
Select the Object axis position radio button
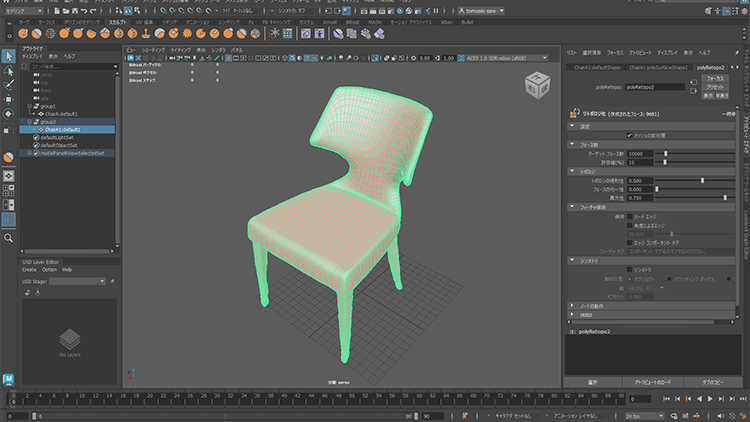(629, 279)
